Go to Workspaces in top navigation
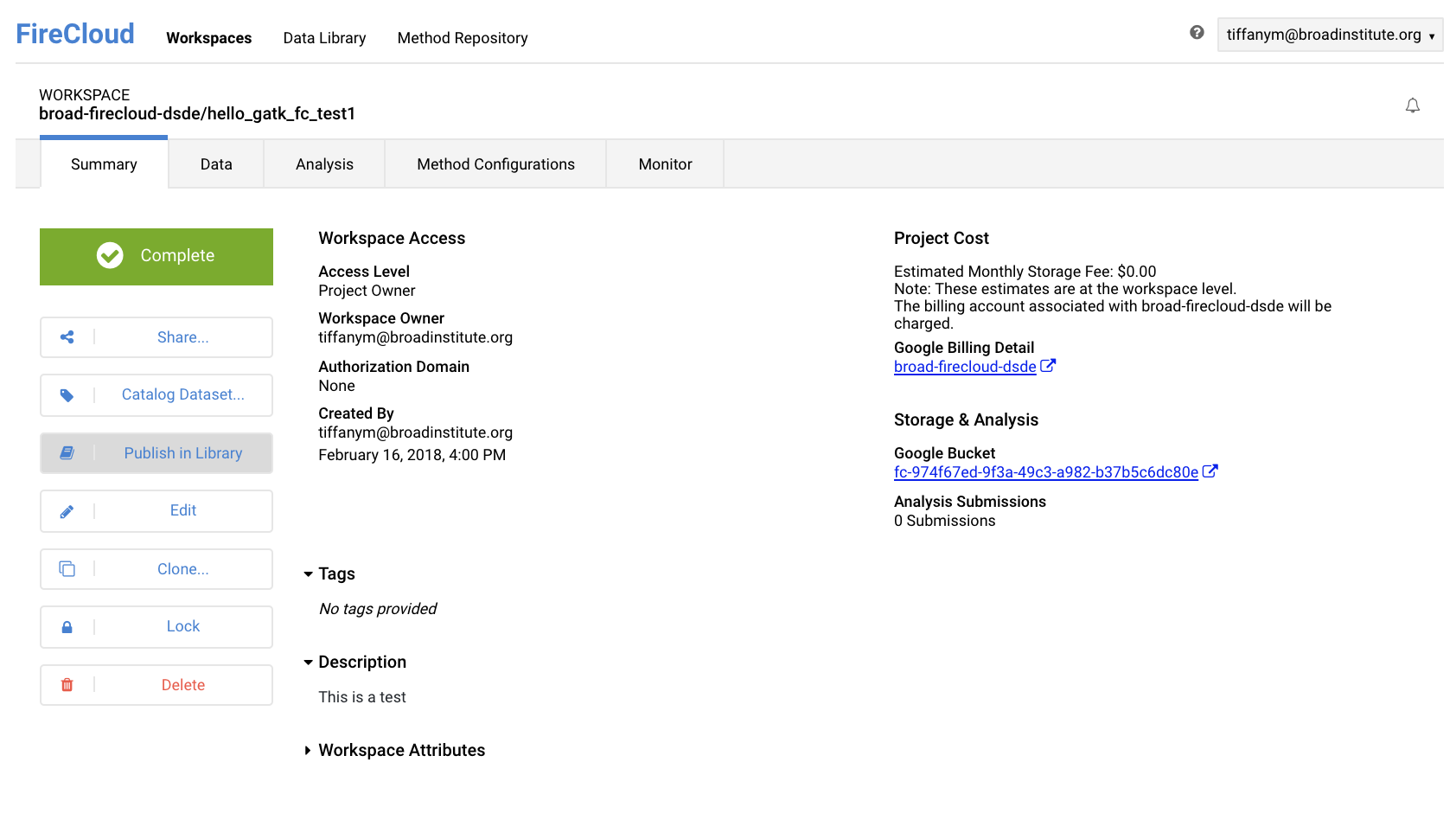Image resolution: width=1456 pixels, height=839 pixels. coord(209,38)
